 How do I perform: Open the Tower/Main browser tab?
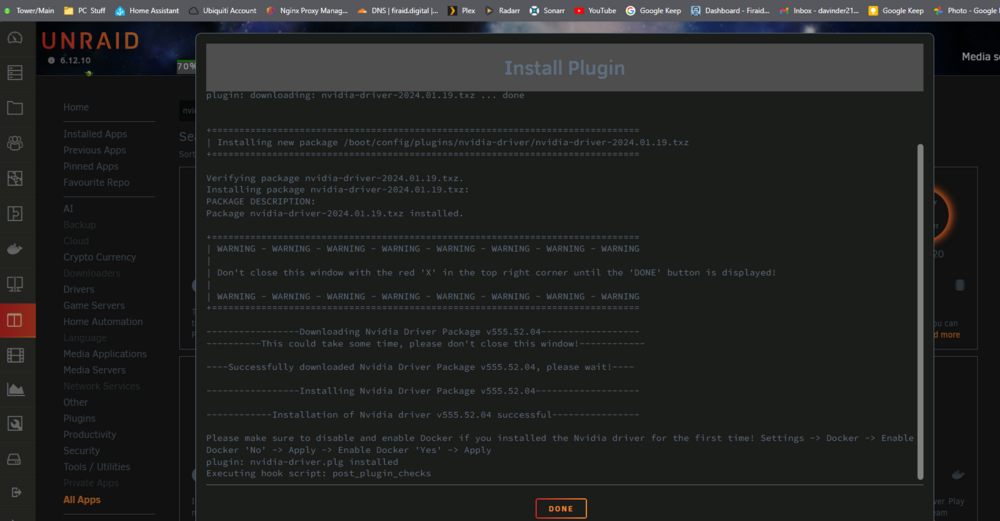point(29,10)
